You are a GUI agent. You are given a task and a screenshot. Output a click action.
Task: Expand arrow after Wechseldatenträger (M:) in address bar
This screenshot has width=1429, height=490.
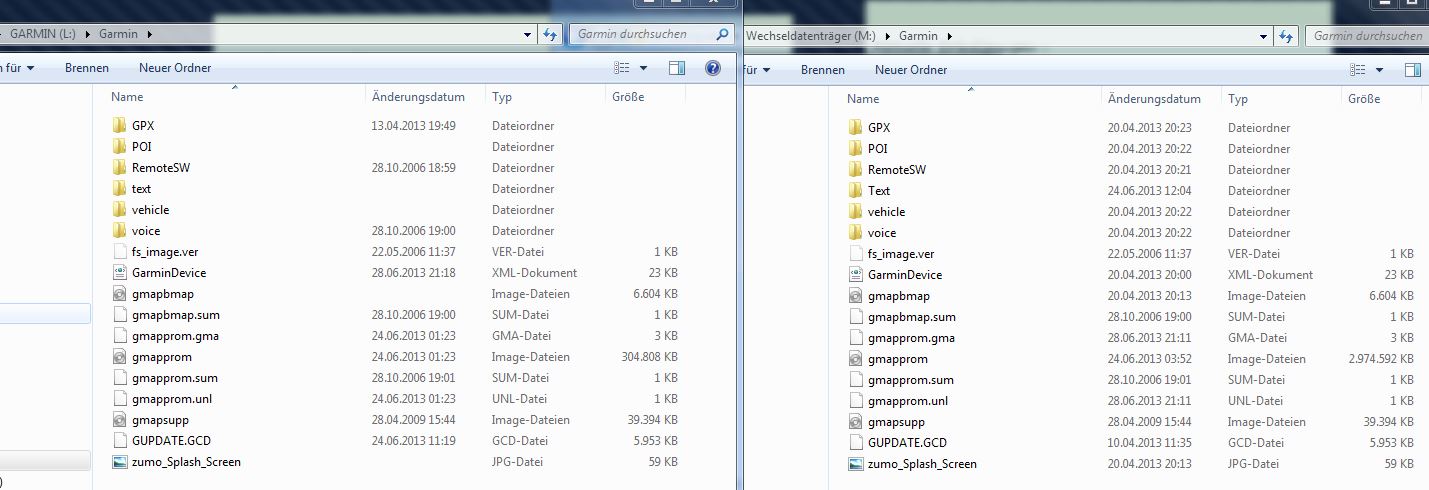[886, 36]
